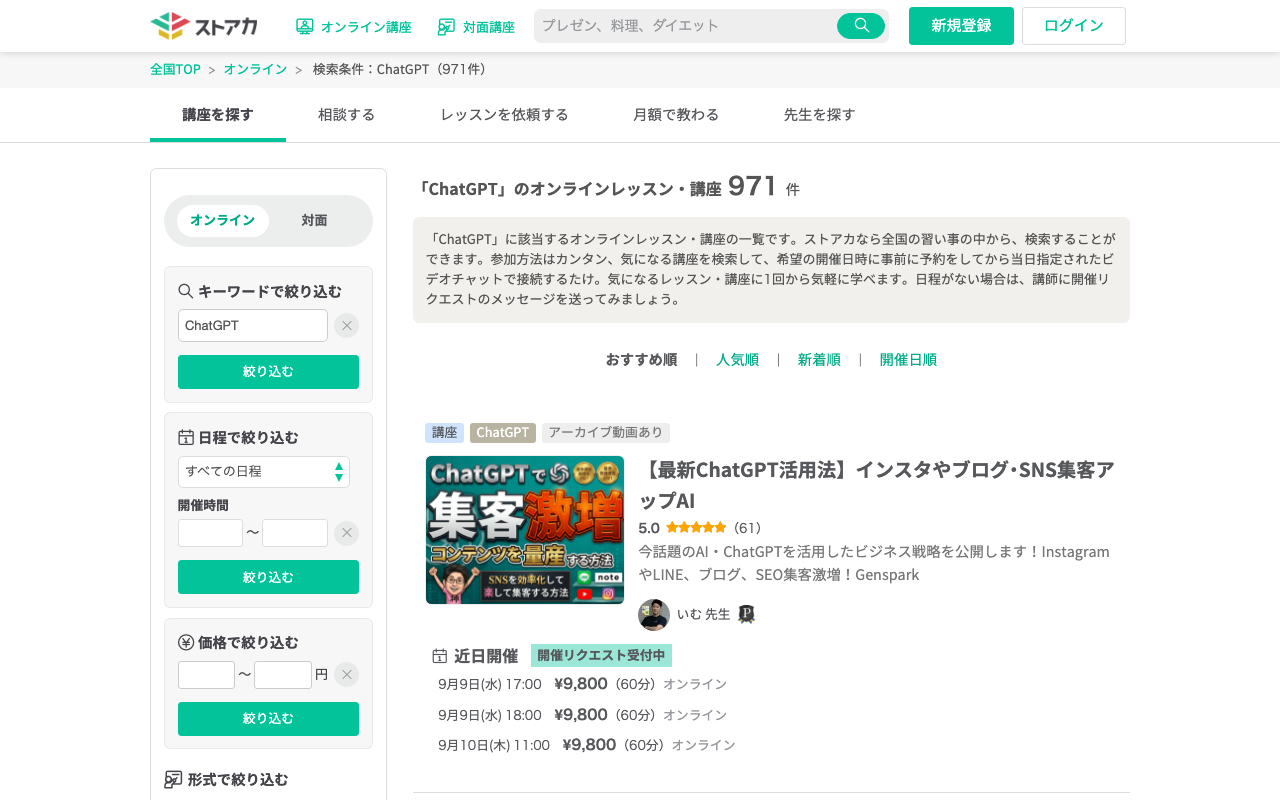This screenshot has width=1280, height=800.
Task: Click the platinum badge next to いむ先生
Action: pyautogui.click(x=746, y=615)
